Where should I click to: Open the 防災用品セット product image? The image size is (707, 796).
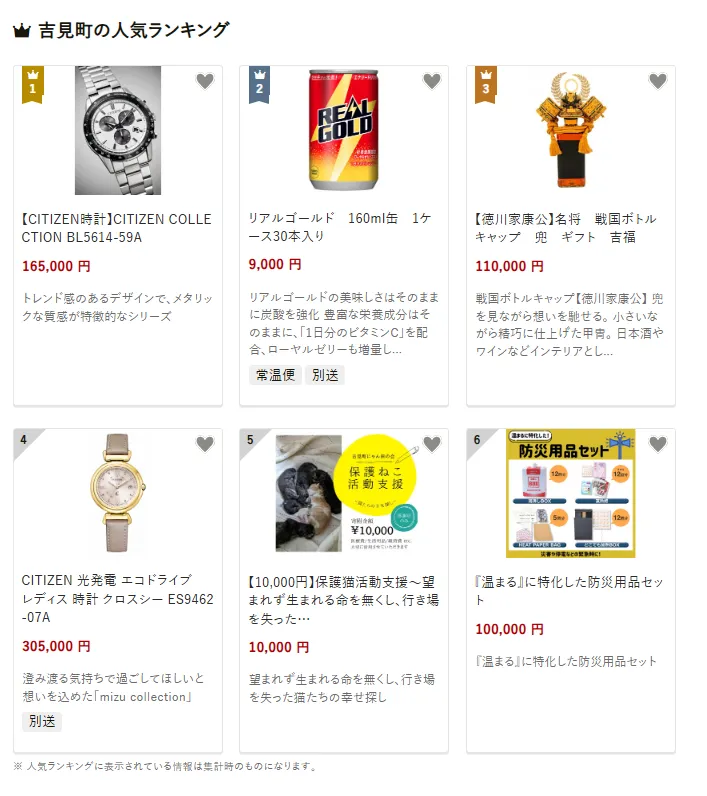(571, 493)
